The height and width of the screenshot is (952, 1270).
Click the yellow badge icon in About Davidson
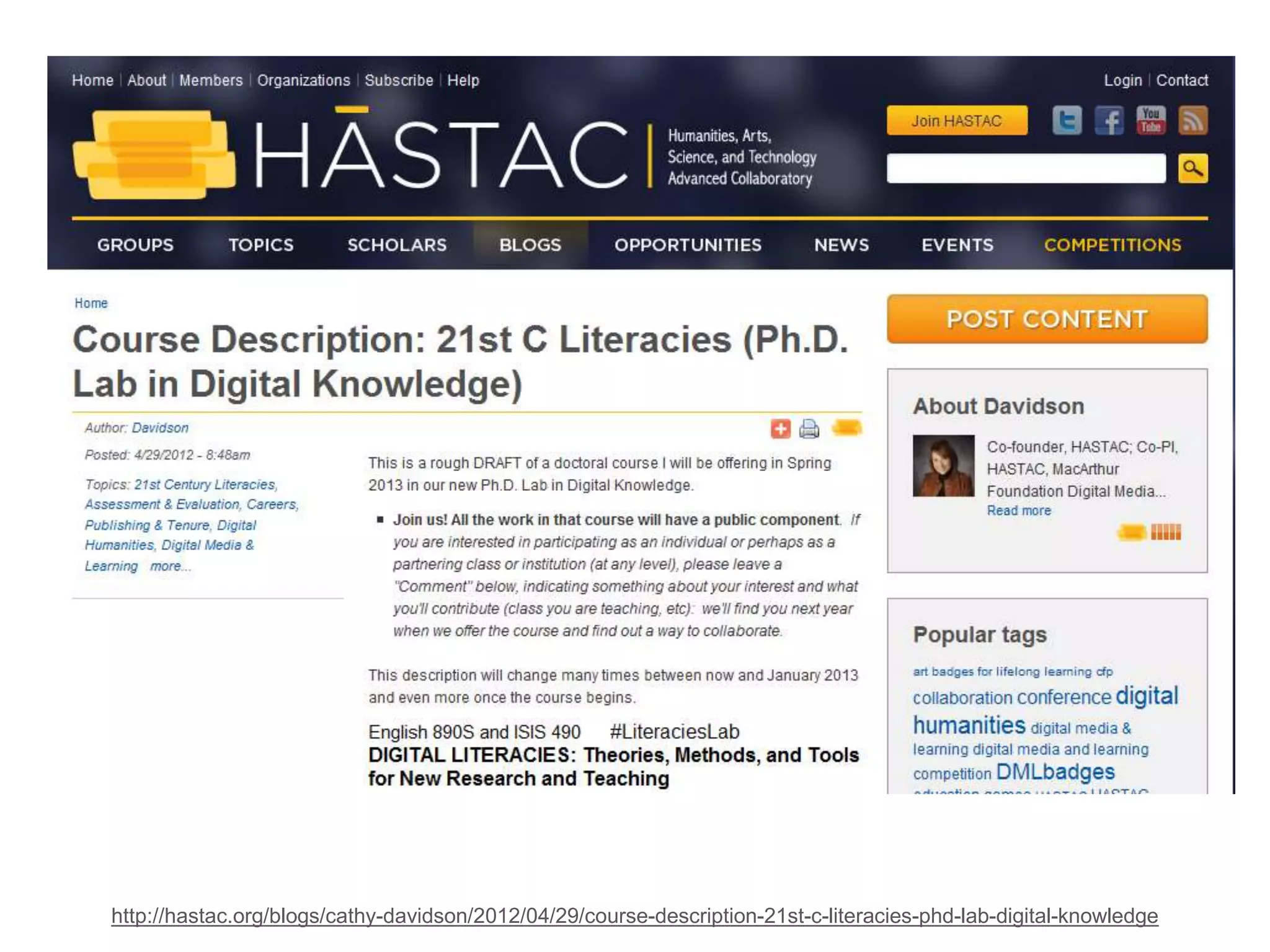click(x=1132, y=532)
